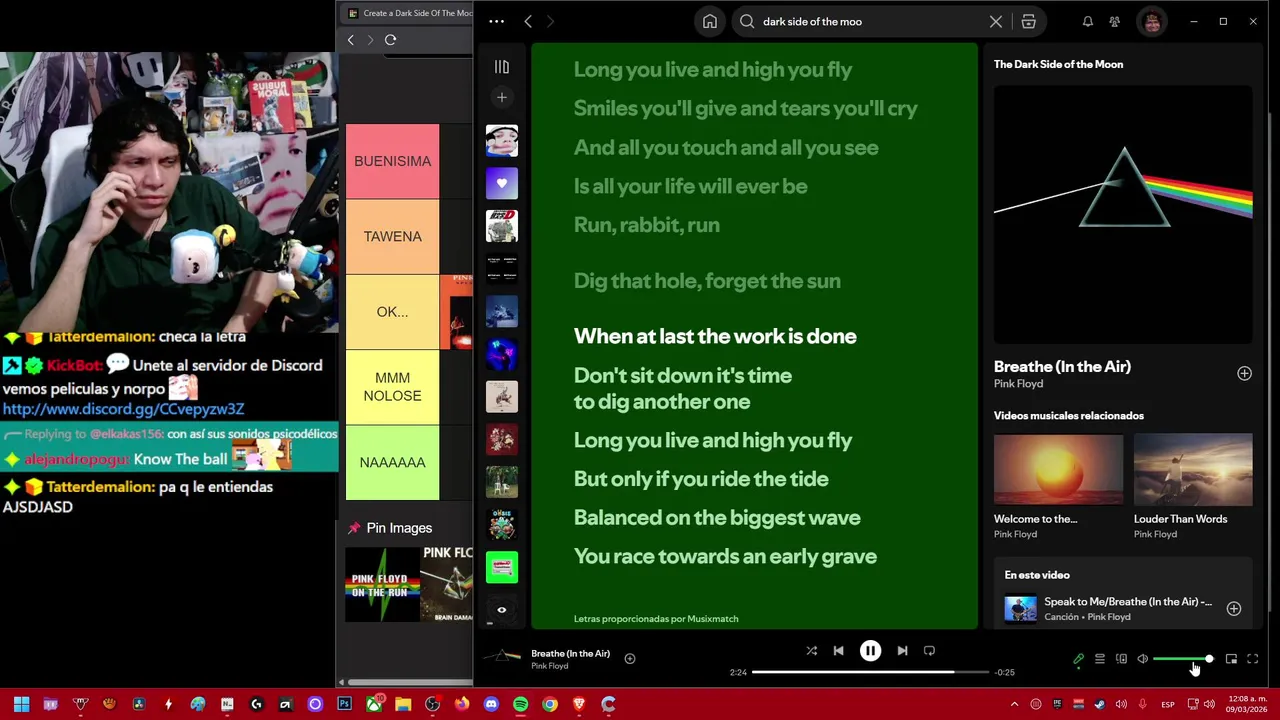Reload the browser page

[x=390, y=40]
